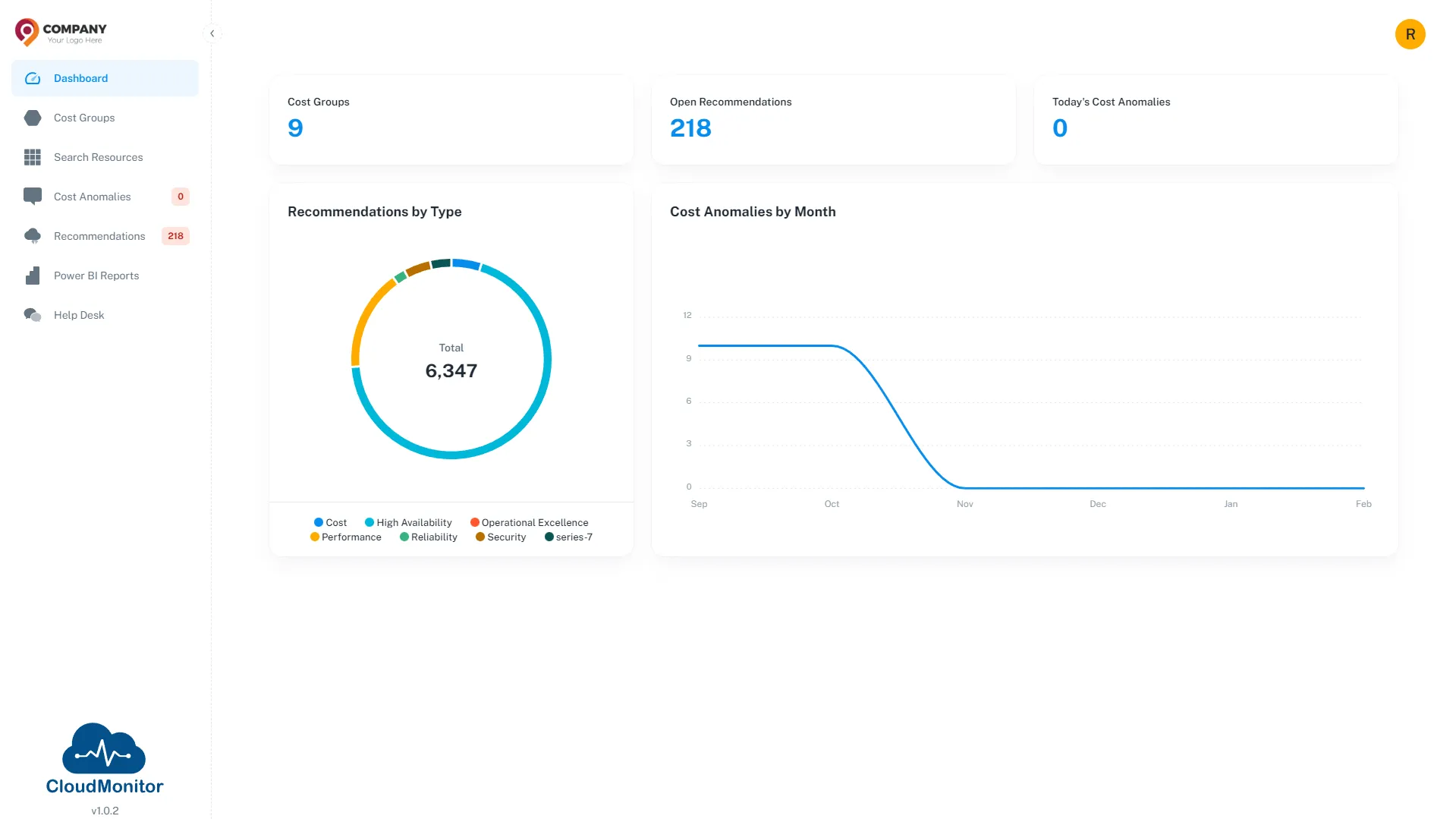The height and width of the screenshot is (819, 1456).
Task: Click the blue Cost donut segment
Action: 467,264
